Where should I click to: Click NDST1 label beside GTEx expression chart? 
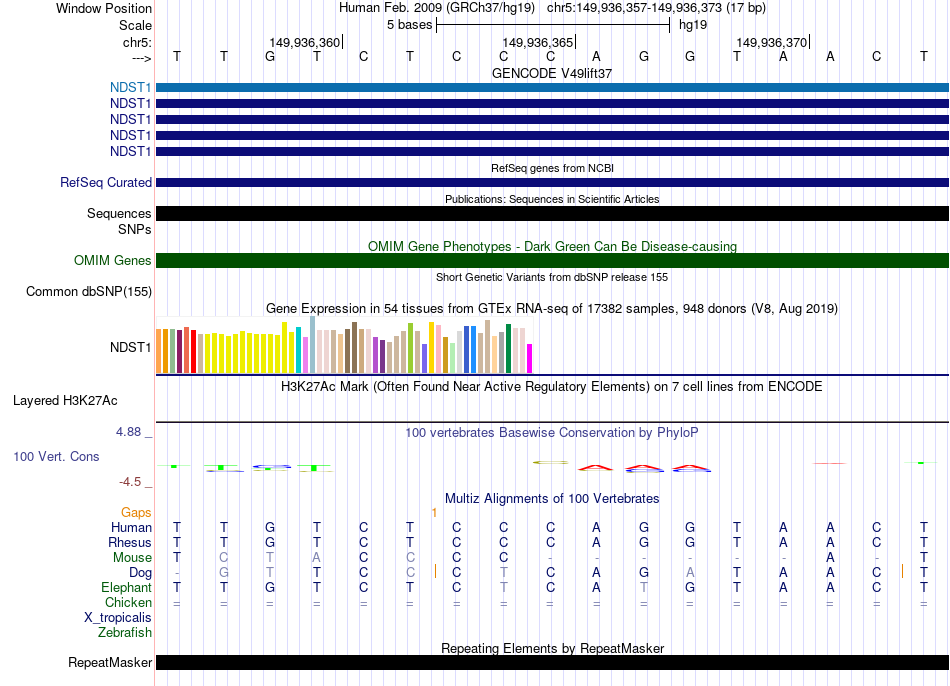[x=130, y=347]
